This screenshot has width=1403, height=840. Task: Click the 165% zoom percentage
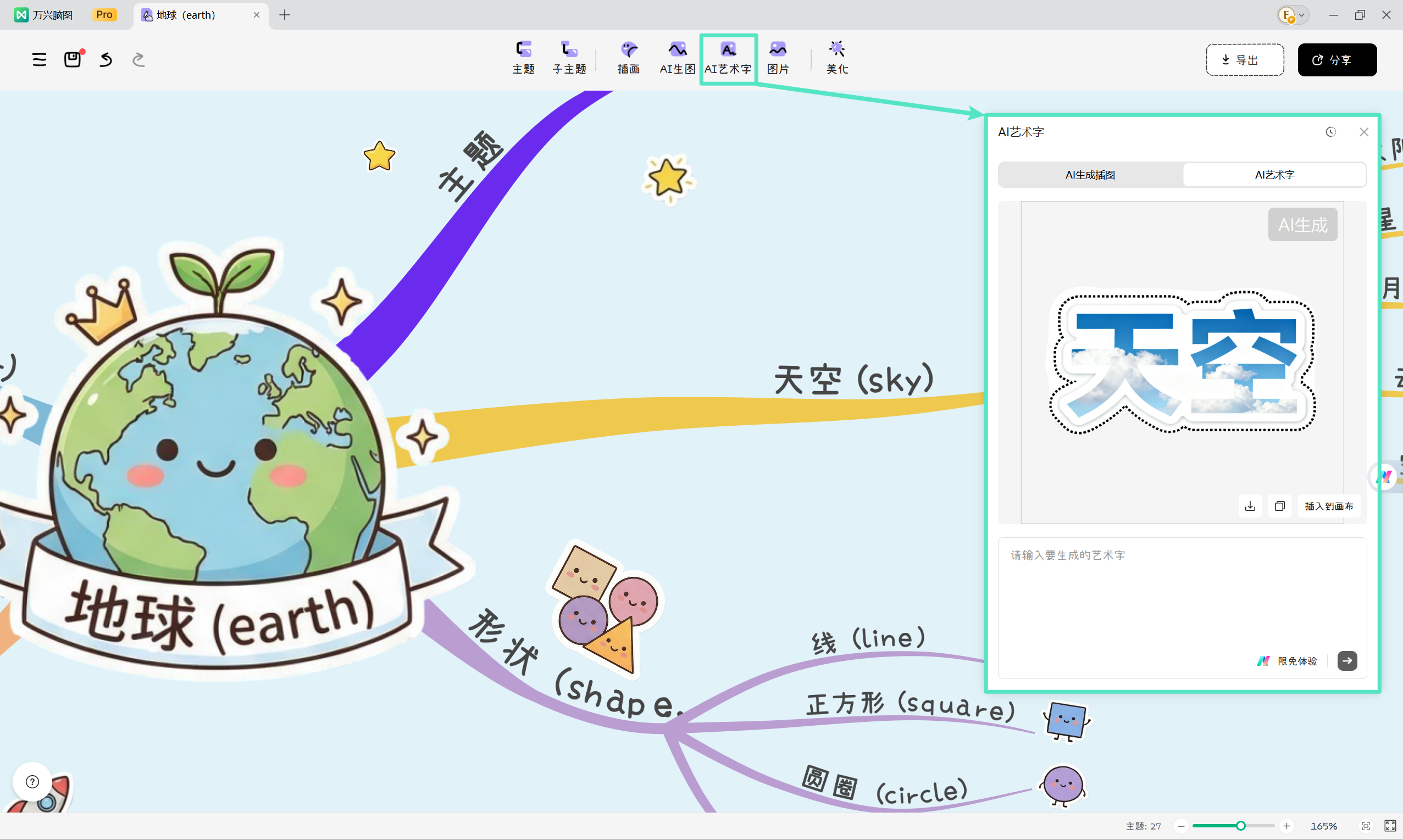click(1324, 826)
